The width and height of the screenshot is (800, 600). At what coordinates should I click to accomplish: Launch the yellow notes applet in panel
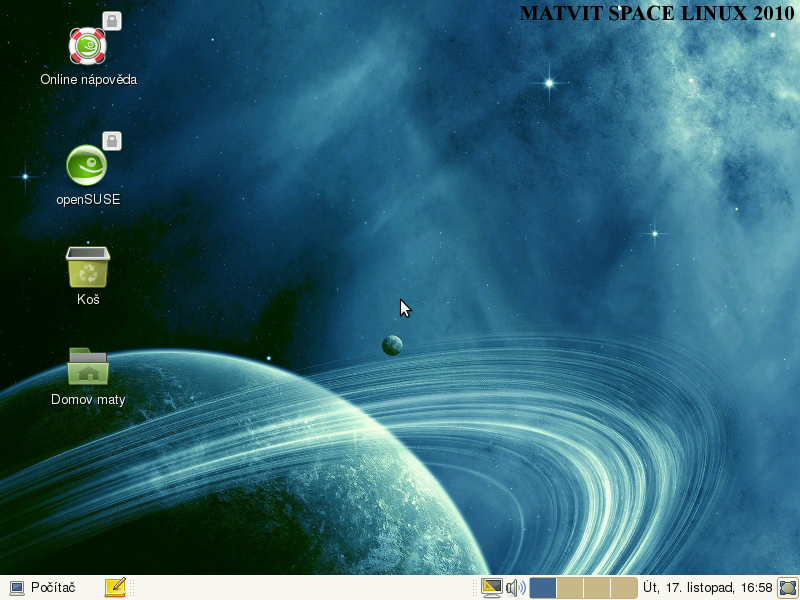115,588
